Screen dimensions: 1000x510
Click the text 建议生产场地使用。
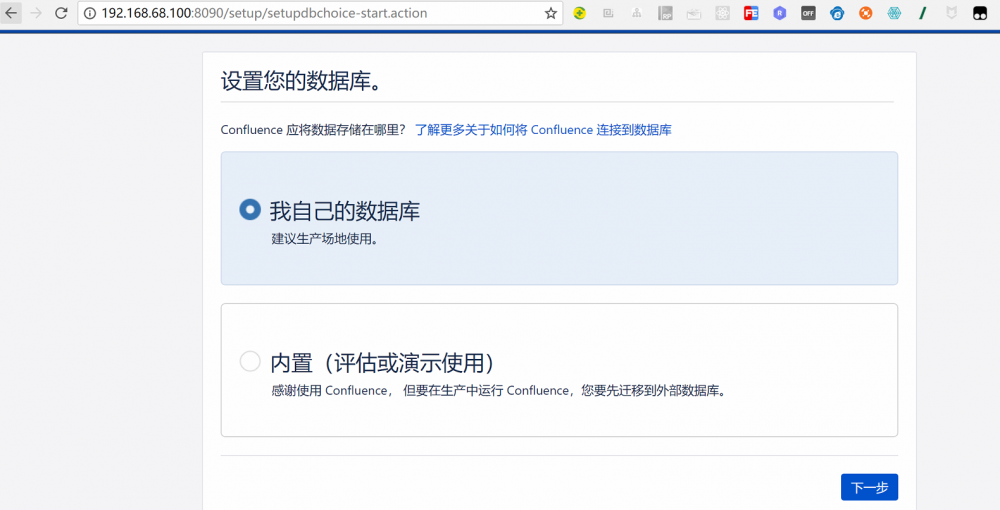point(325,239)
